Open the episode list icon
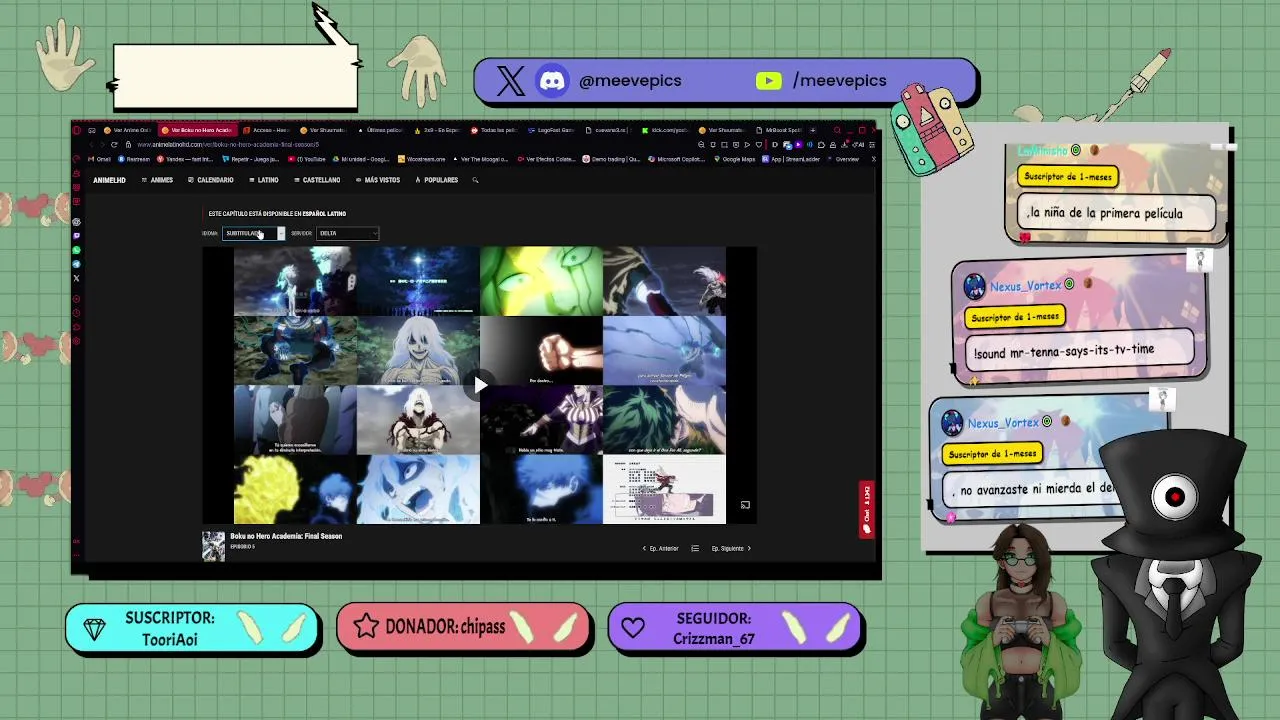The width and height of the screenshot is (1280, 720). point(695,548)
